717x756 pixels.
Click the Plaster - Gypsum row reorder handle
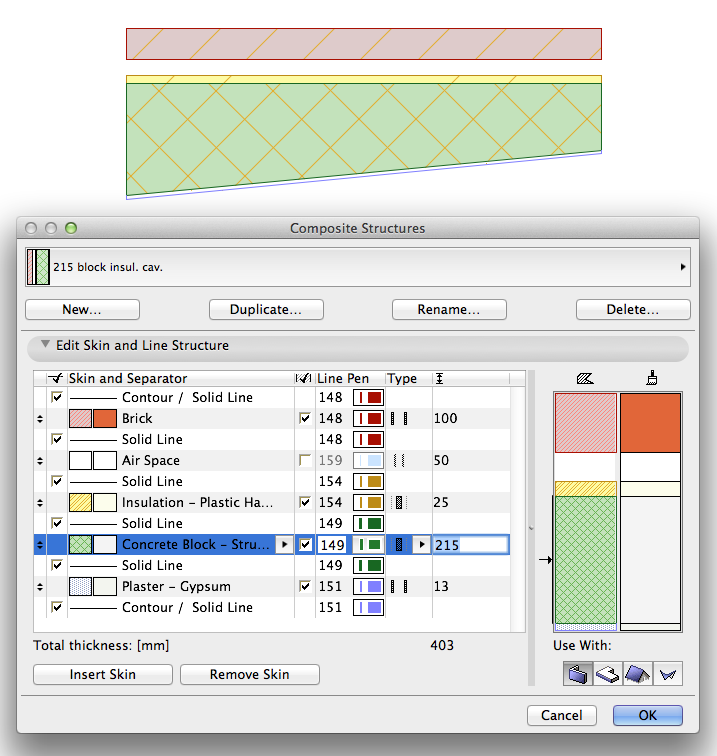pyautogui.click(x=40, y=587)
